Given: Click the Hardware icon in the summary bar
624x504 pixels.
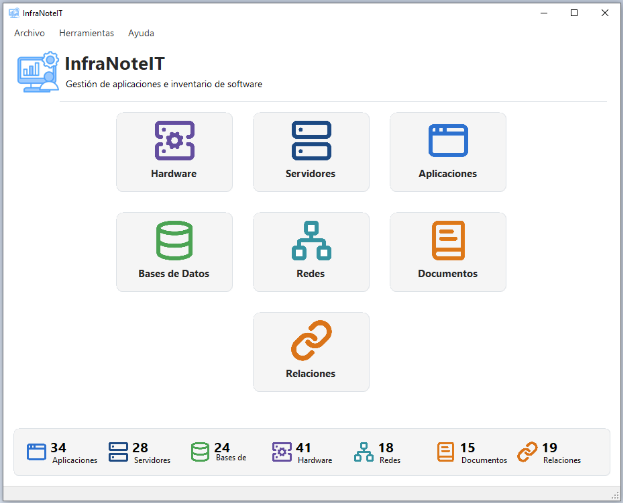Looking at the screenshot, I should (x=282, y=452).
